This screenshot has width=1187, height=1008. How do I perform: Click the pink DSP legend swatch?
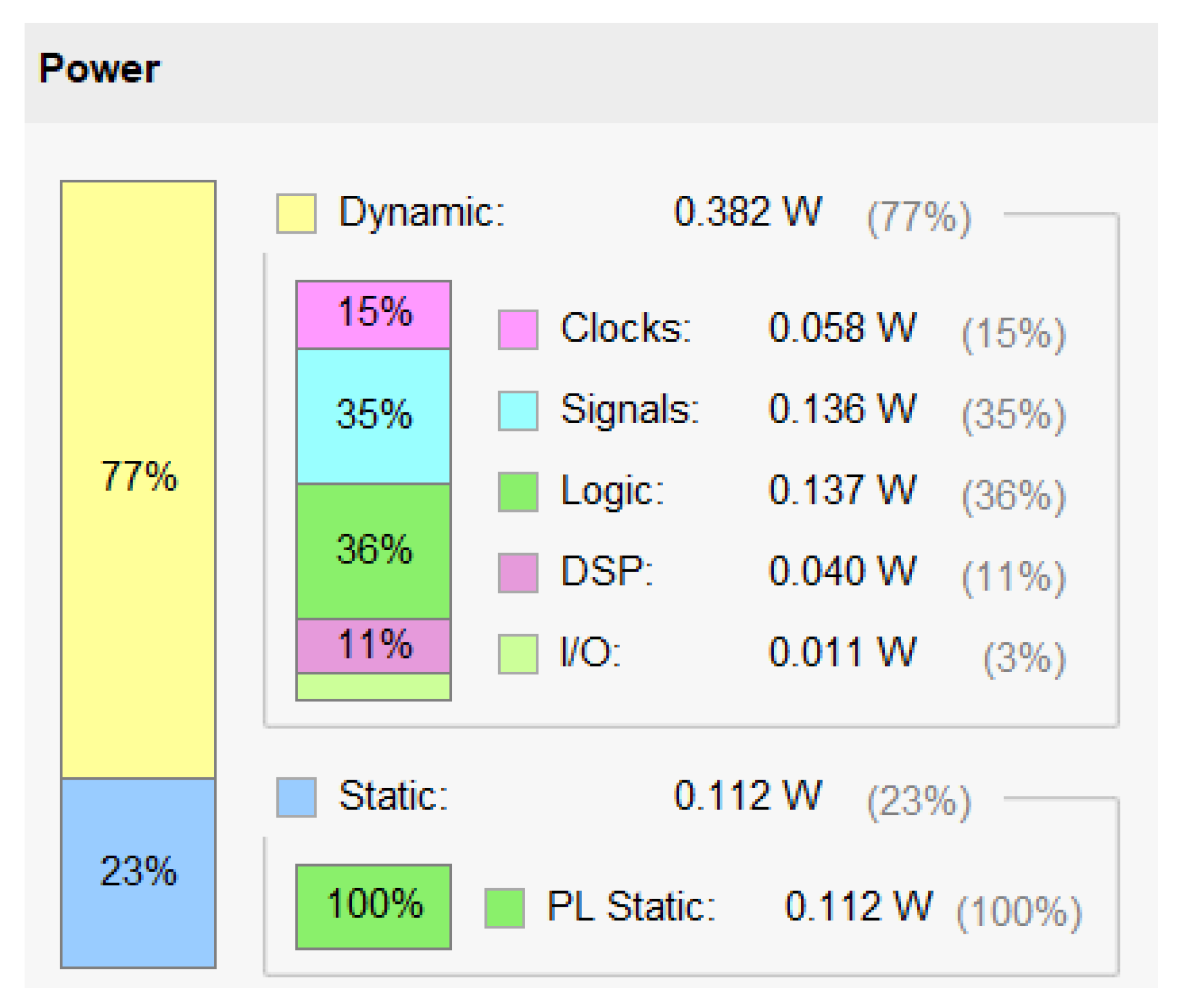518,573
